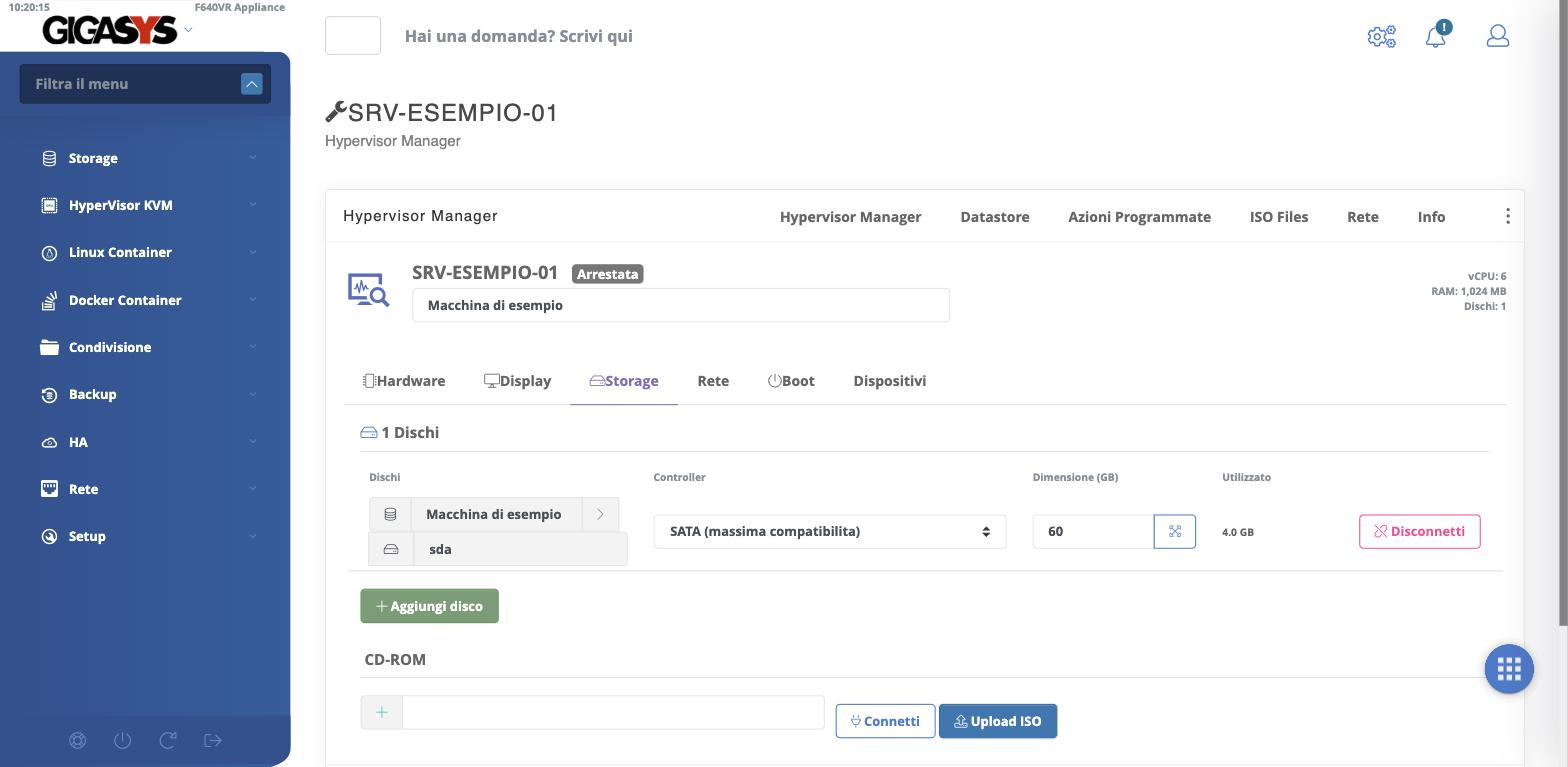Viewport: 1568px width, 767px height.
Task: Click the search box Hai una domanda
Action: tap(518, 36)
